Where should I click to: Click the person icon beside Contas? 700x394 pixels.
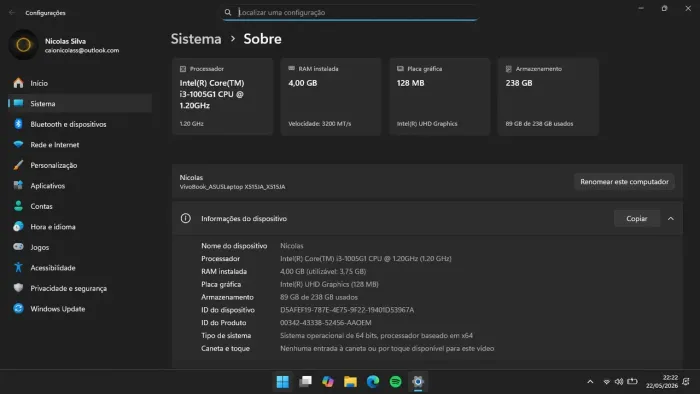pos(18,206)
